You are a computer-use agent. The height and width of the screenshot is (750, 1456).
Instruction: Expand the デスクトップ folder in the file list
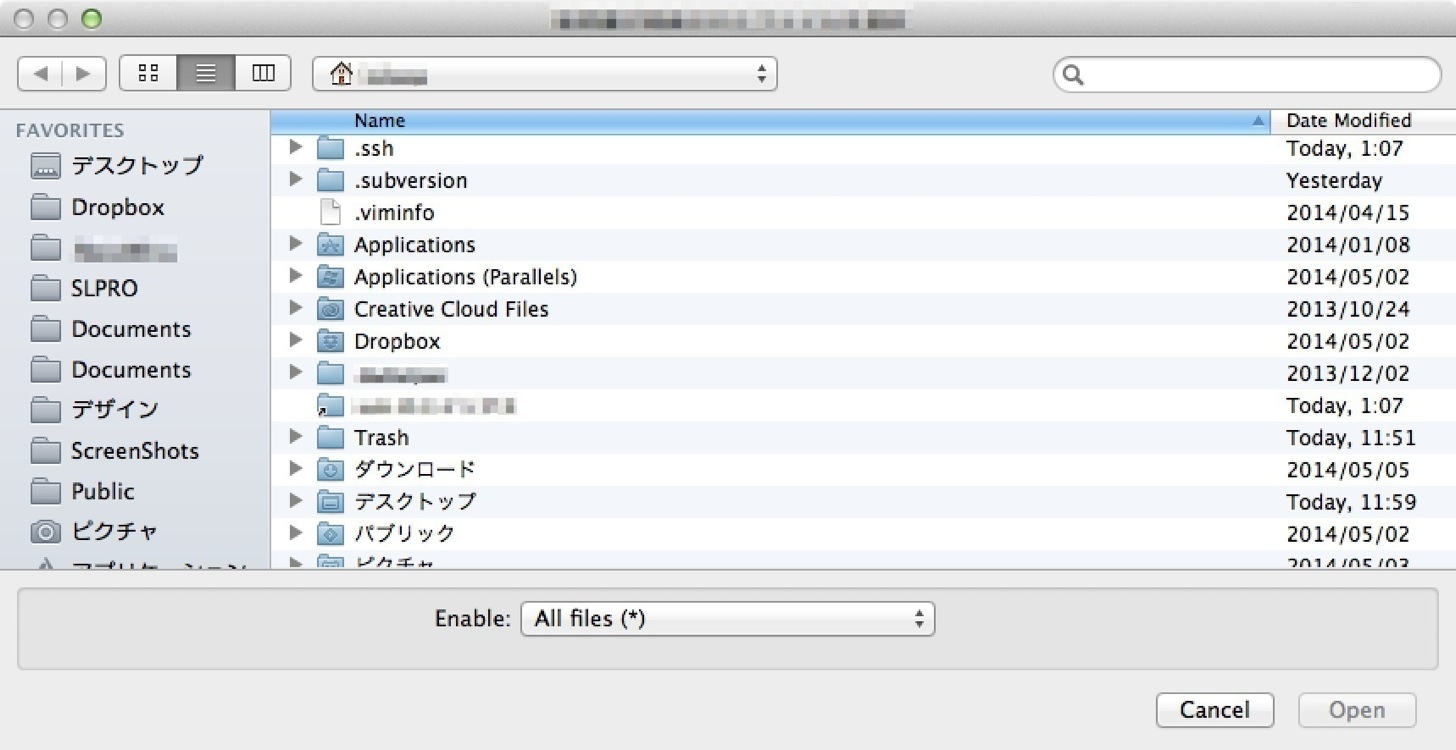point(295,501)
